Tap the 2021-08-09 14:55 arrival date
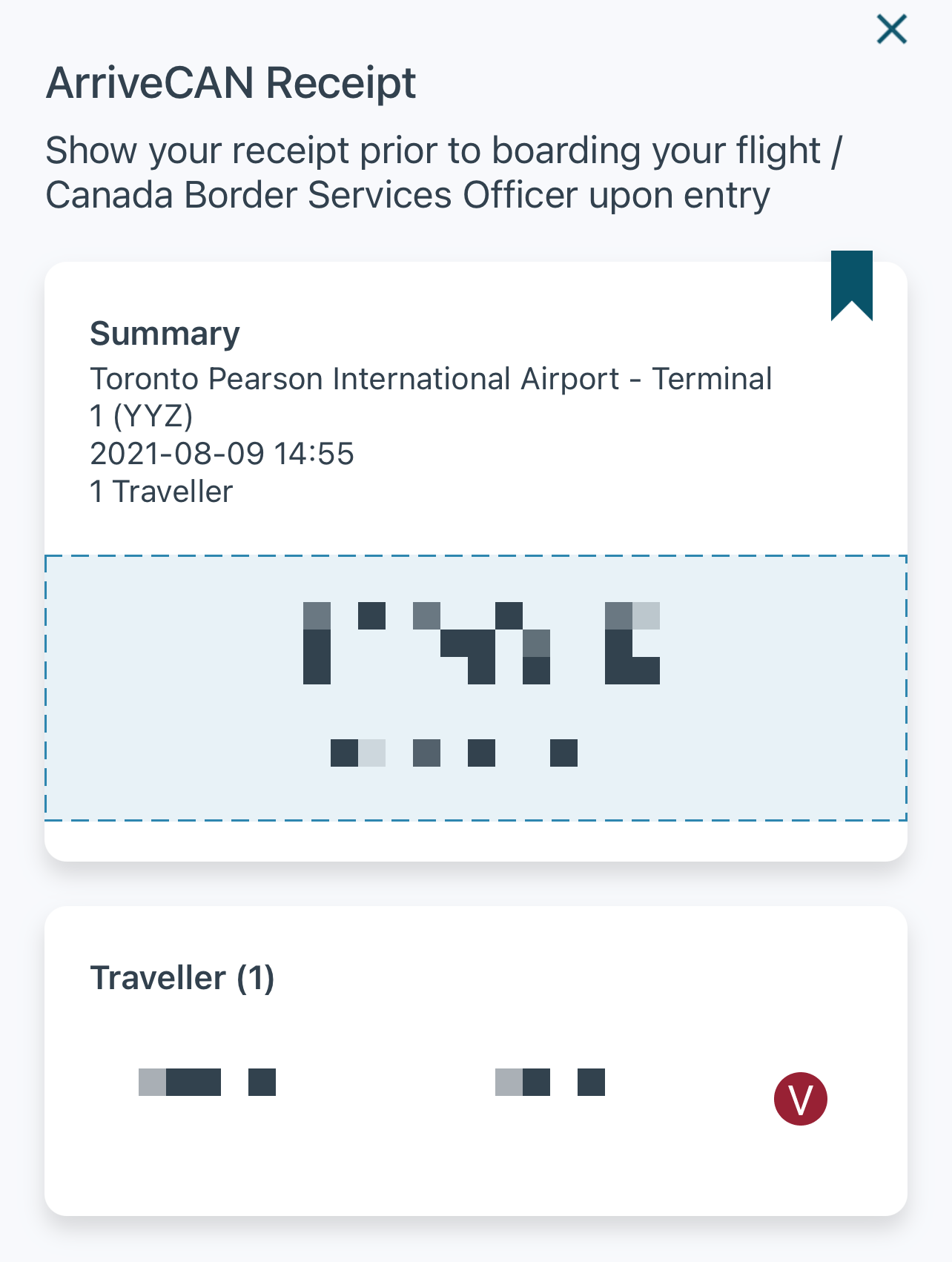 coord(222,453)
